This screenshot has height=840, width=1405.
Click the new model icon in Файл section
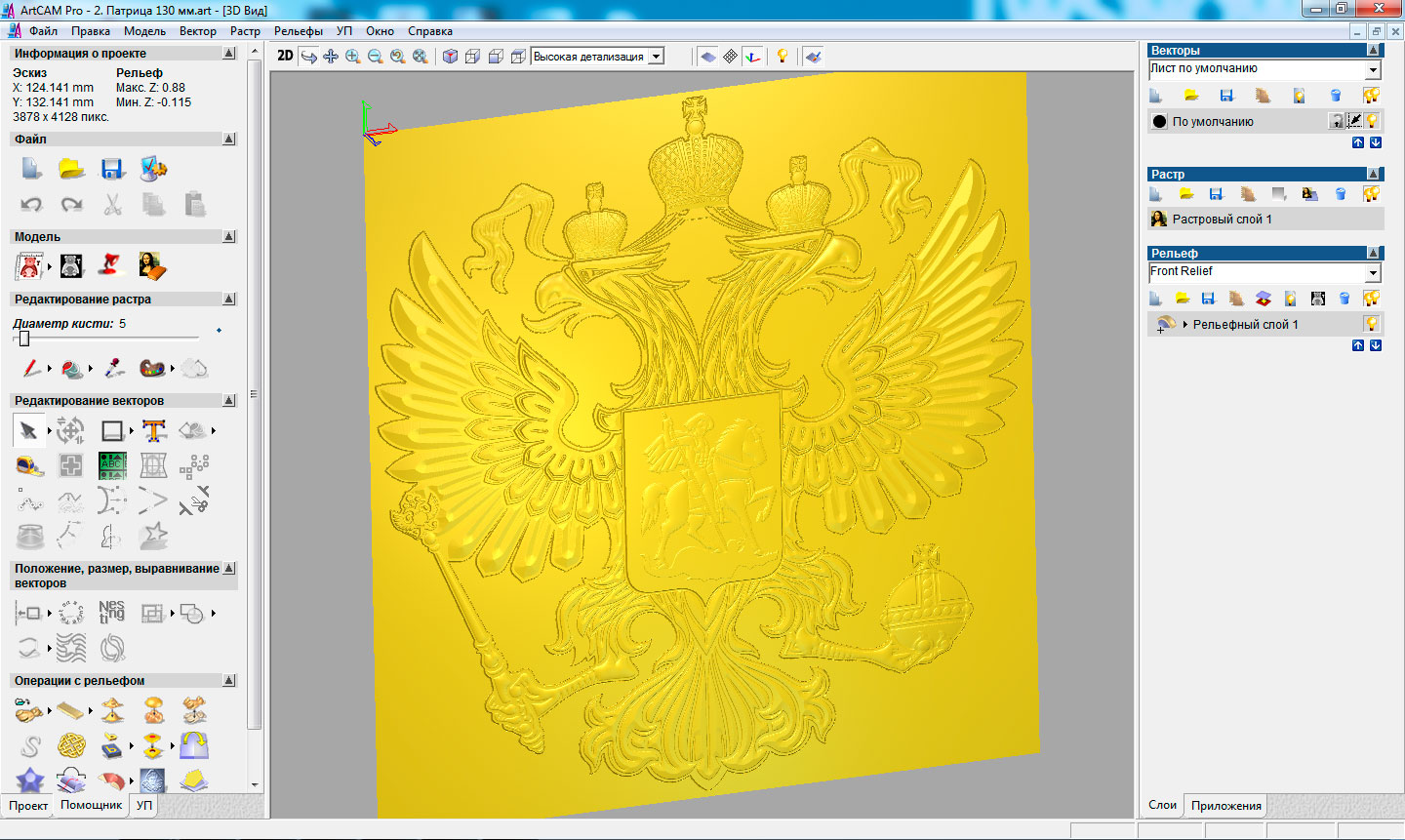click(x=31, y=169)
